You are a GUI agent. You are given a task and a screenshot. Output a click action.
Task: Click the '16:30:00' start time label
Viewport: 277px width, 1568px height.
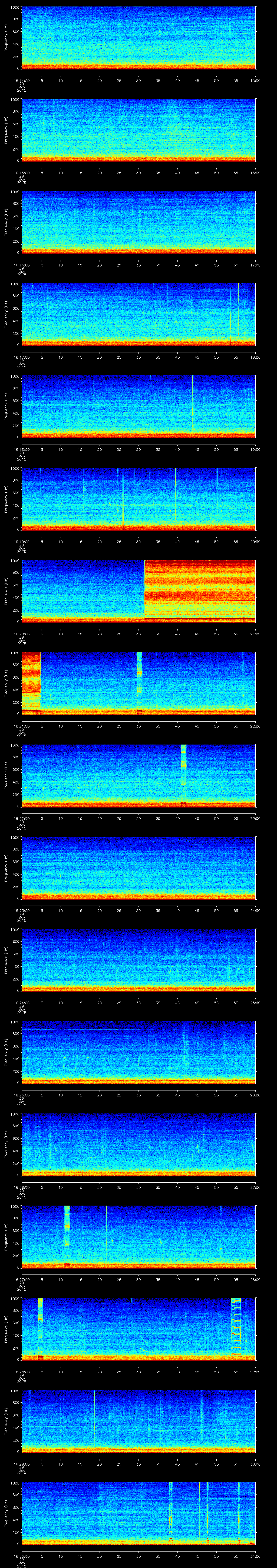21,1556
